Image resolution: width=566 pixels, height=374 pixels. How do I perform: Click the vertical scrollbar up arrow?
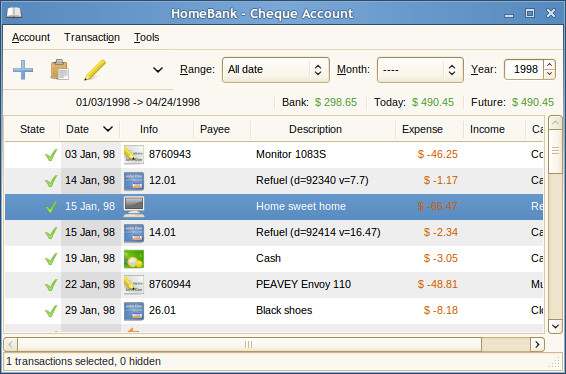pos(555,123)
